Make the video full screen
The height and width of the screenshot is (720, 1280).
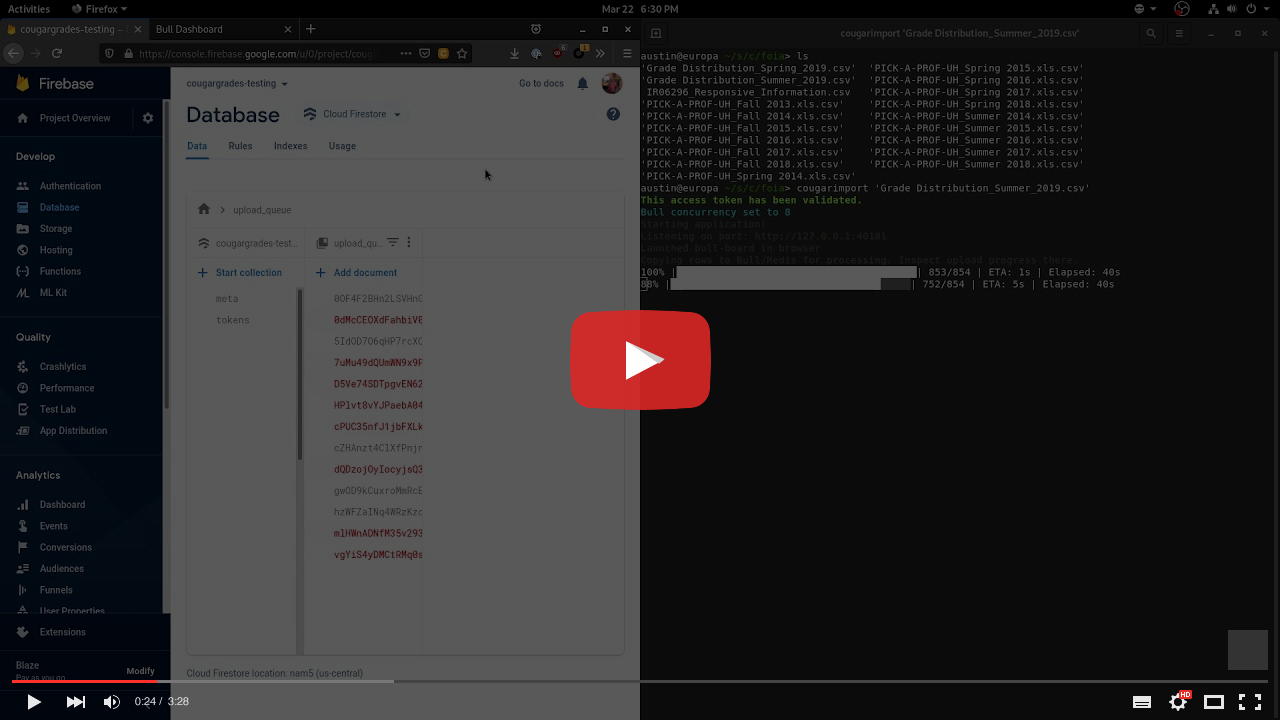point(1250,702)
